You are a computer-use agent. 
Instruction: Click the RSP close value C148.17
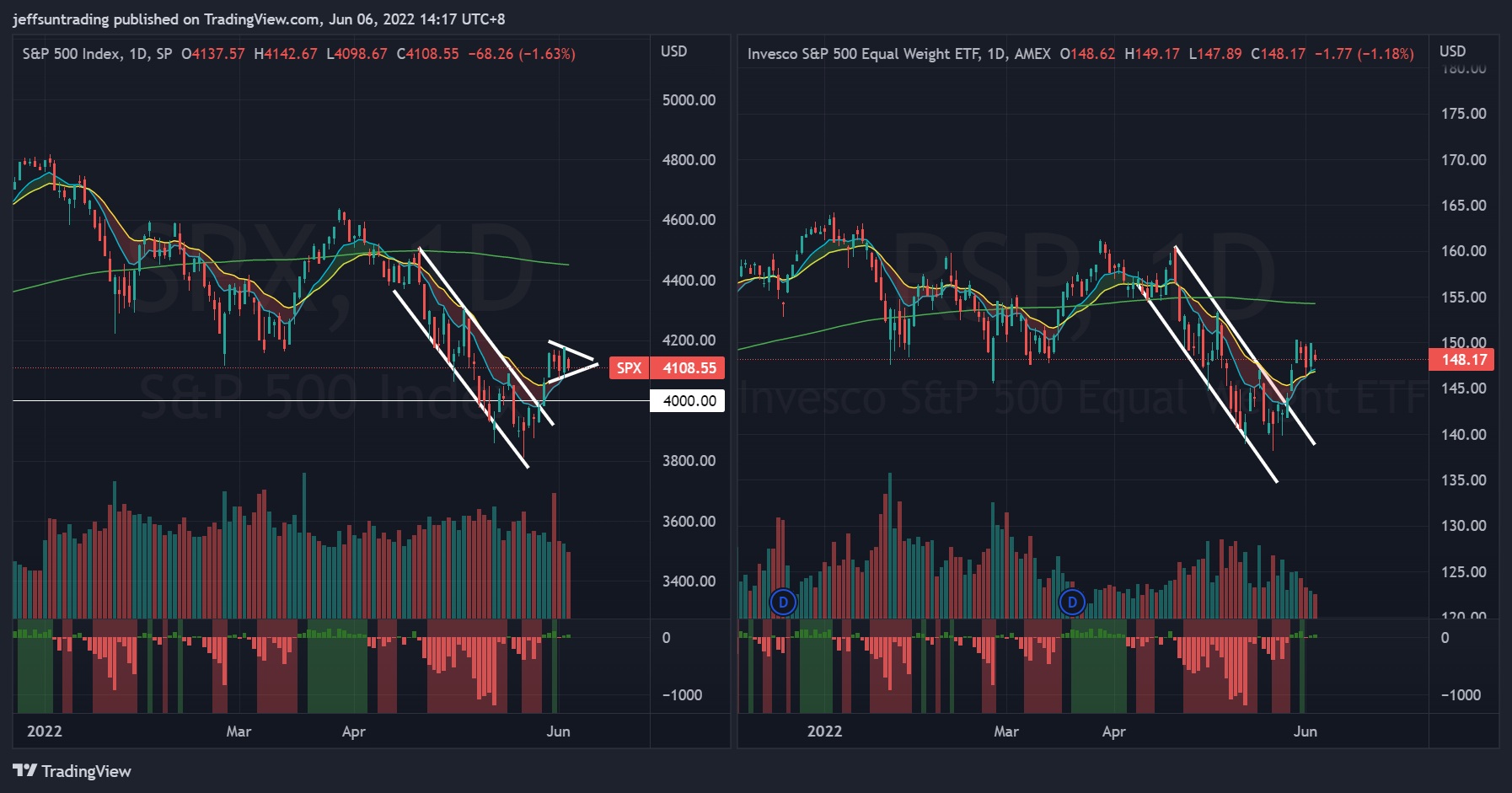[1278, 54]
